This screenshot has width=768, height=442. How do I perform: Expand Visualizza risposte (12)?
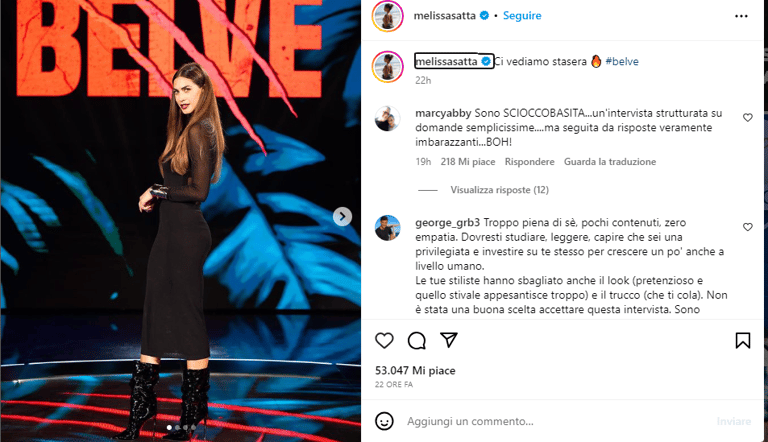point(499,190)
